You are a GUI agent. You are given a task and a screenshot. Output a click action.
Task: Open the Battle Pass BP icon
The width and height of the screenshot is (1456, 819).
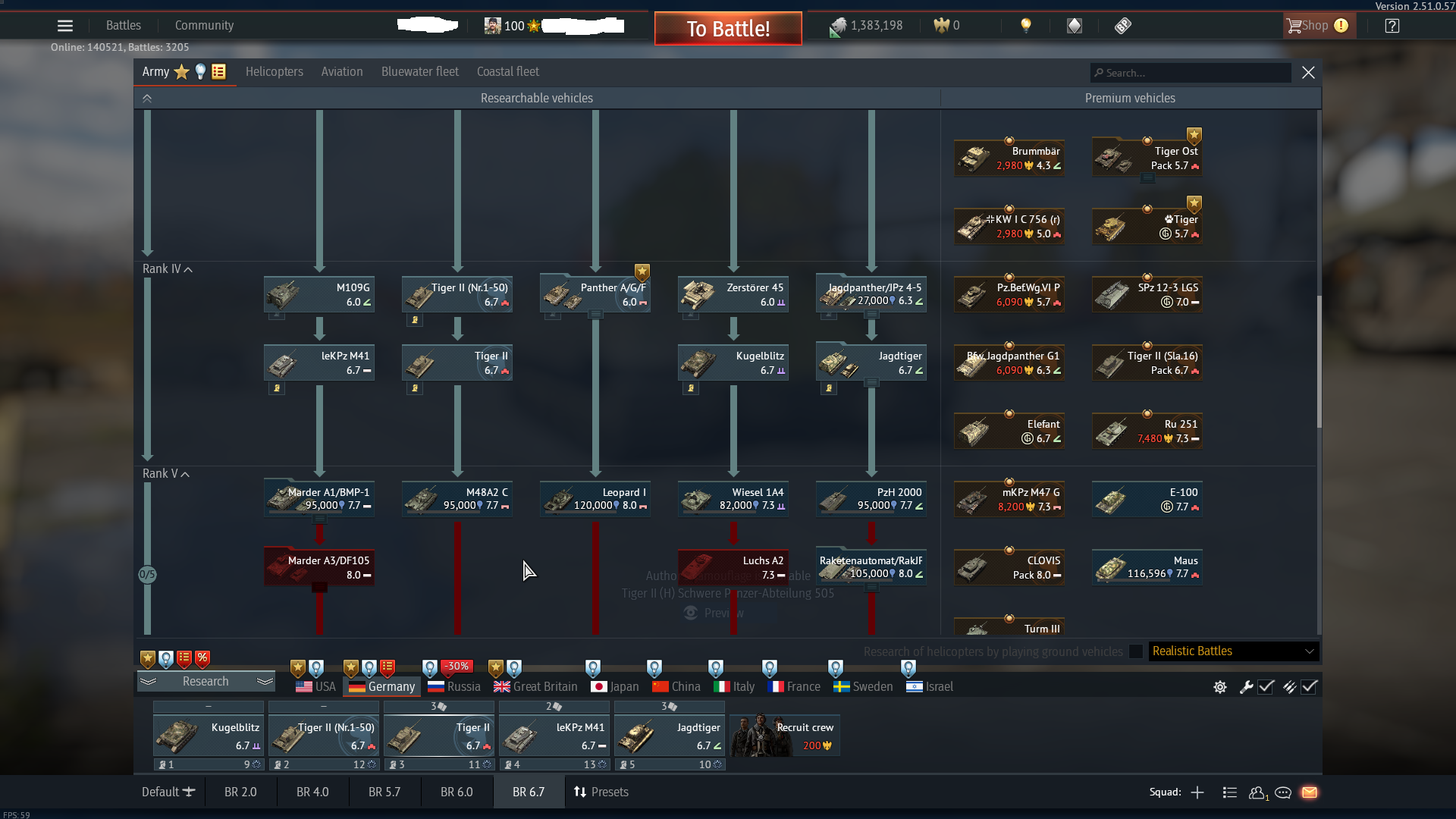point(1122,25)
